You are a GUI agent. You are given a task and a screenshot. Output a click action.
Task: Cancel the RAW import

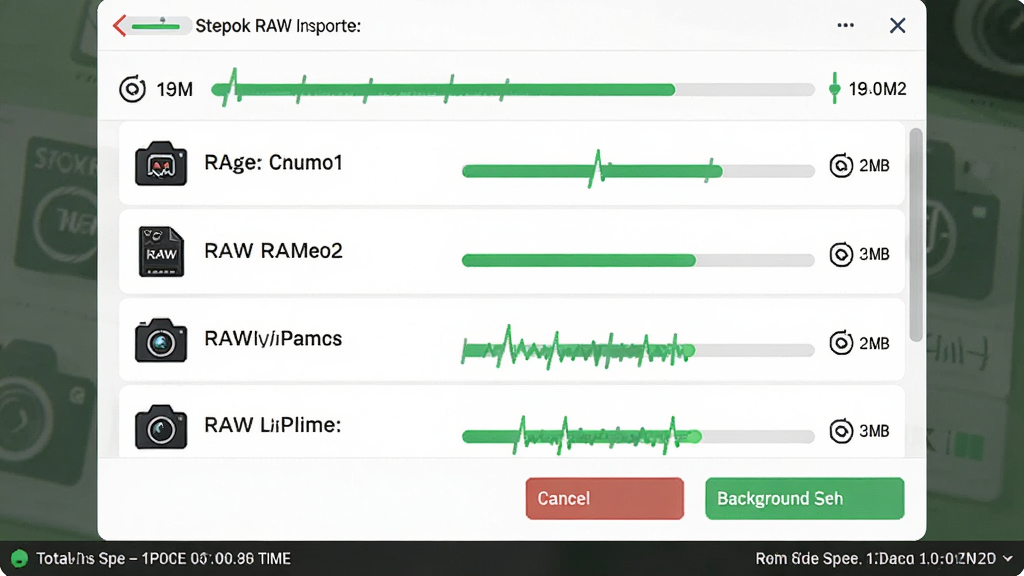[605, 498]
